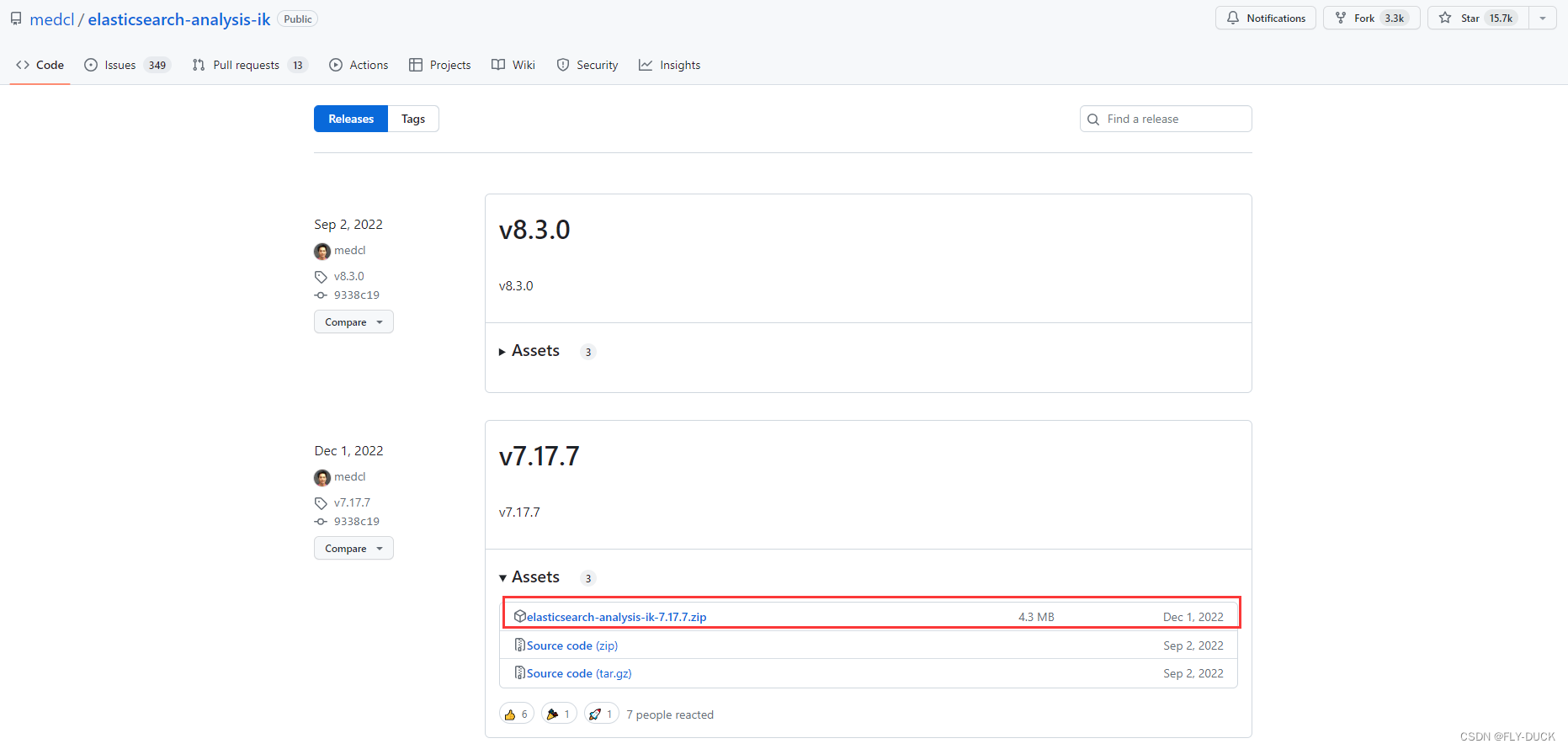This screenshot has height=749, width=1568.
Task: Open the Issues tab
Action: click(x=127, y=65)
